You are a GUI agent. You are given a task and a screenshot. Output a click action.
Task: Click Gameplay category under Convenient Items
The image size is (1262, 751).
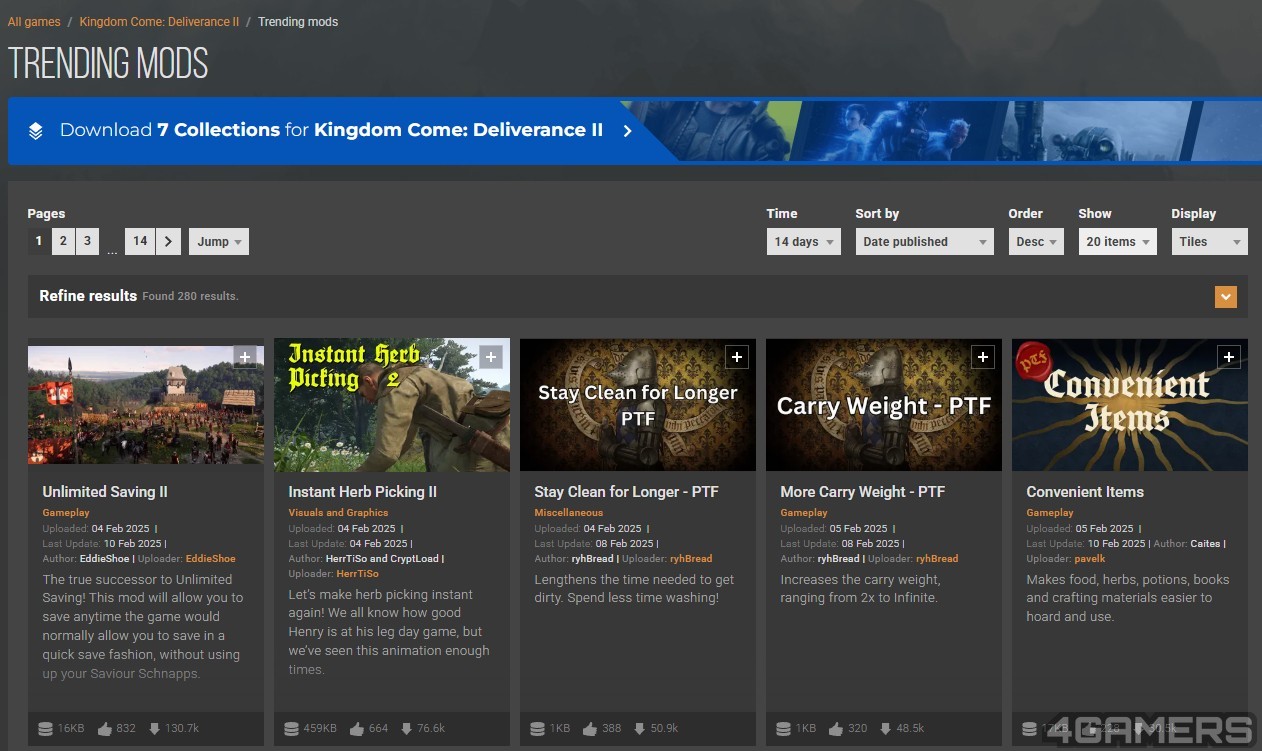1050,513
